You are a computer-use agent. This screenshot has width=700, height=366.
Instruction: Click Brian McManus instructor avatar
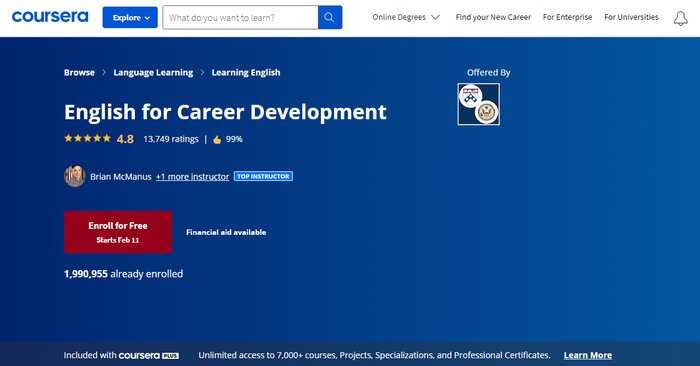(75, 176)
